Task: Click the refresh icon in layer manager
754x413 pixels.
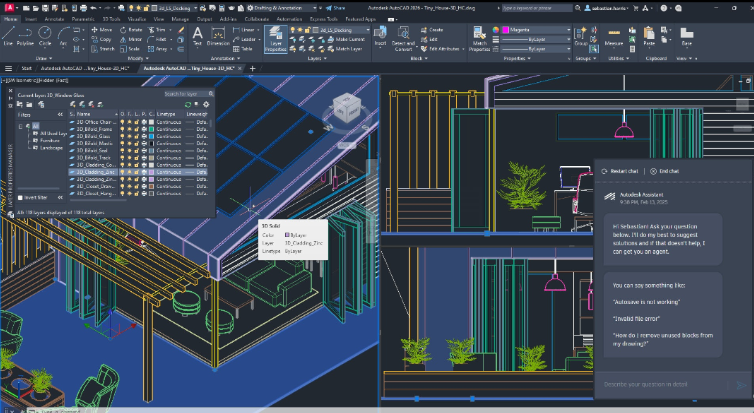Action: coord(188,104)
